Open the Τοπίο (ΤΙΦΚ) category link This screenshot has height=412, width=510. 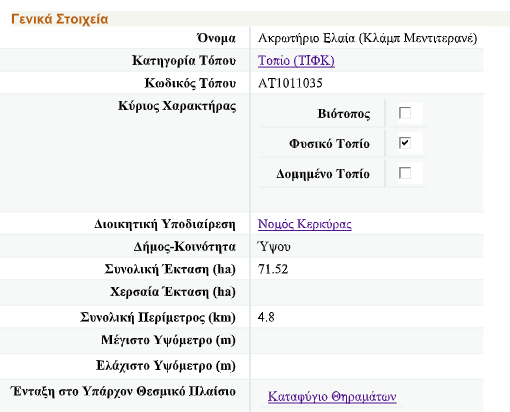296,61
